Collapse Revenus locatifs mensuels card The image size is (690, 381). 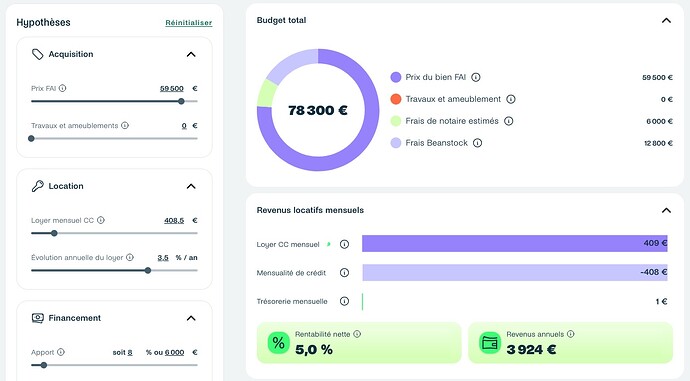(x=666, y=210)
